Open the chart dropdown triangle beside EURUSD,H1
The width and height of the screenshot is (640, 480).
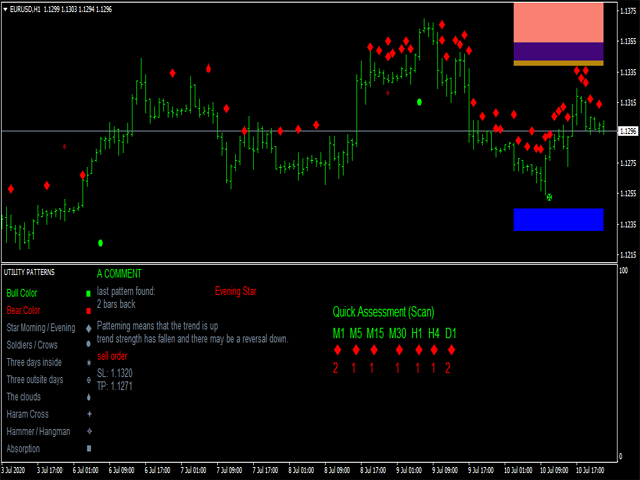[x=5, y=9]
